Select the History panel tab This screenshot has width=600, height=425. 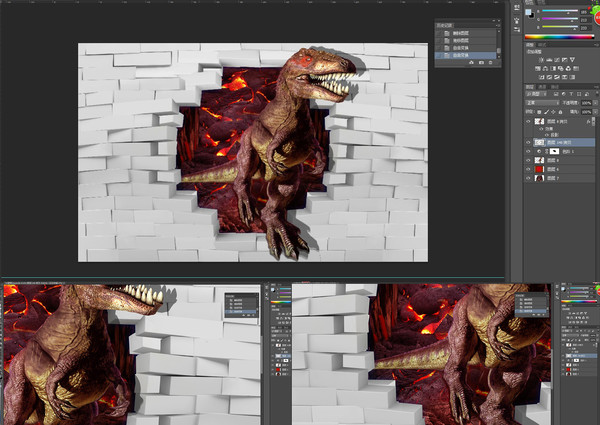click(444, 26)
